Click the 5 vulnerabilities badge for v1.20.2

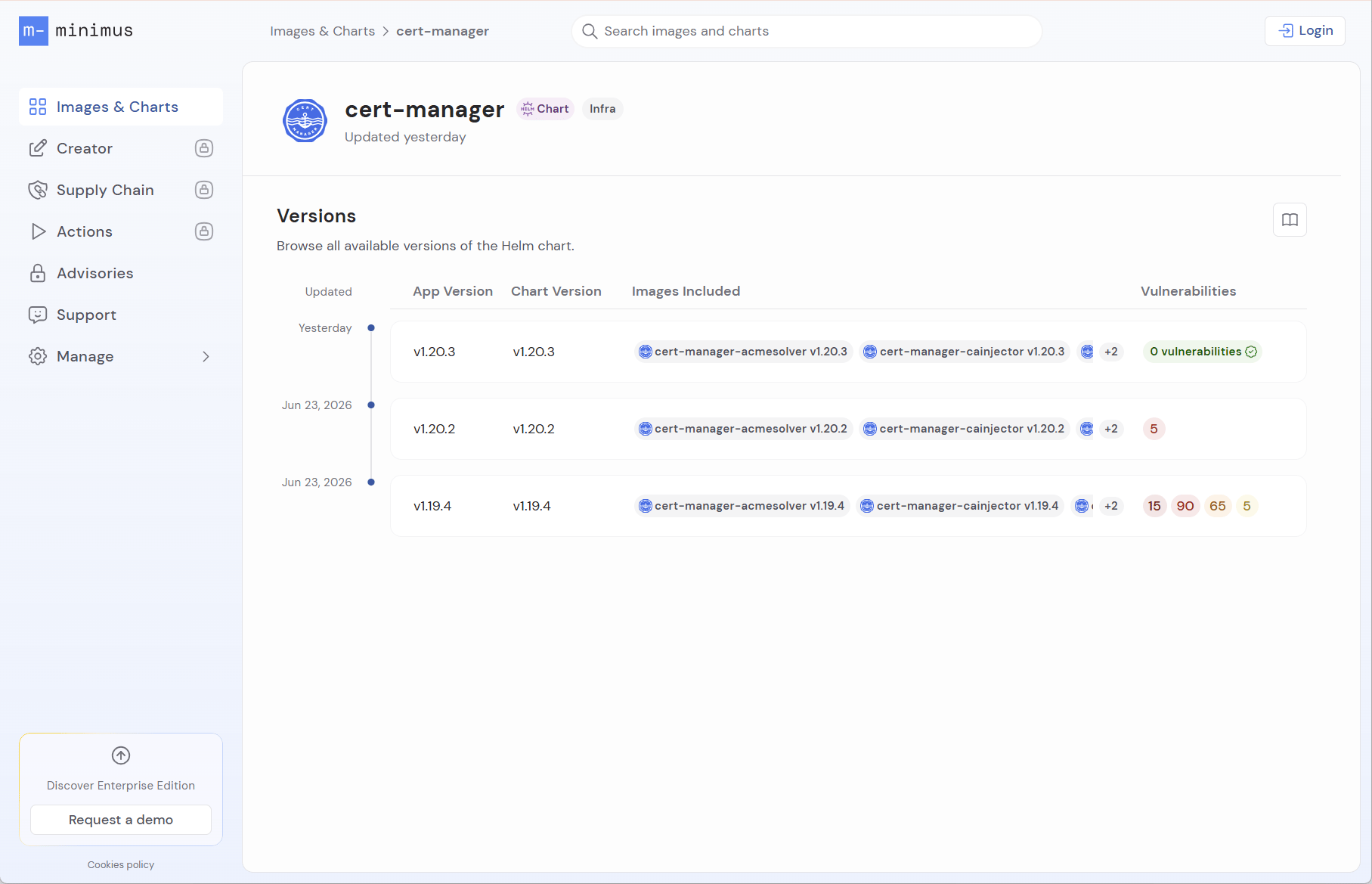(1154, 429)
